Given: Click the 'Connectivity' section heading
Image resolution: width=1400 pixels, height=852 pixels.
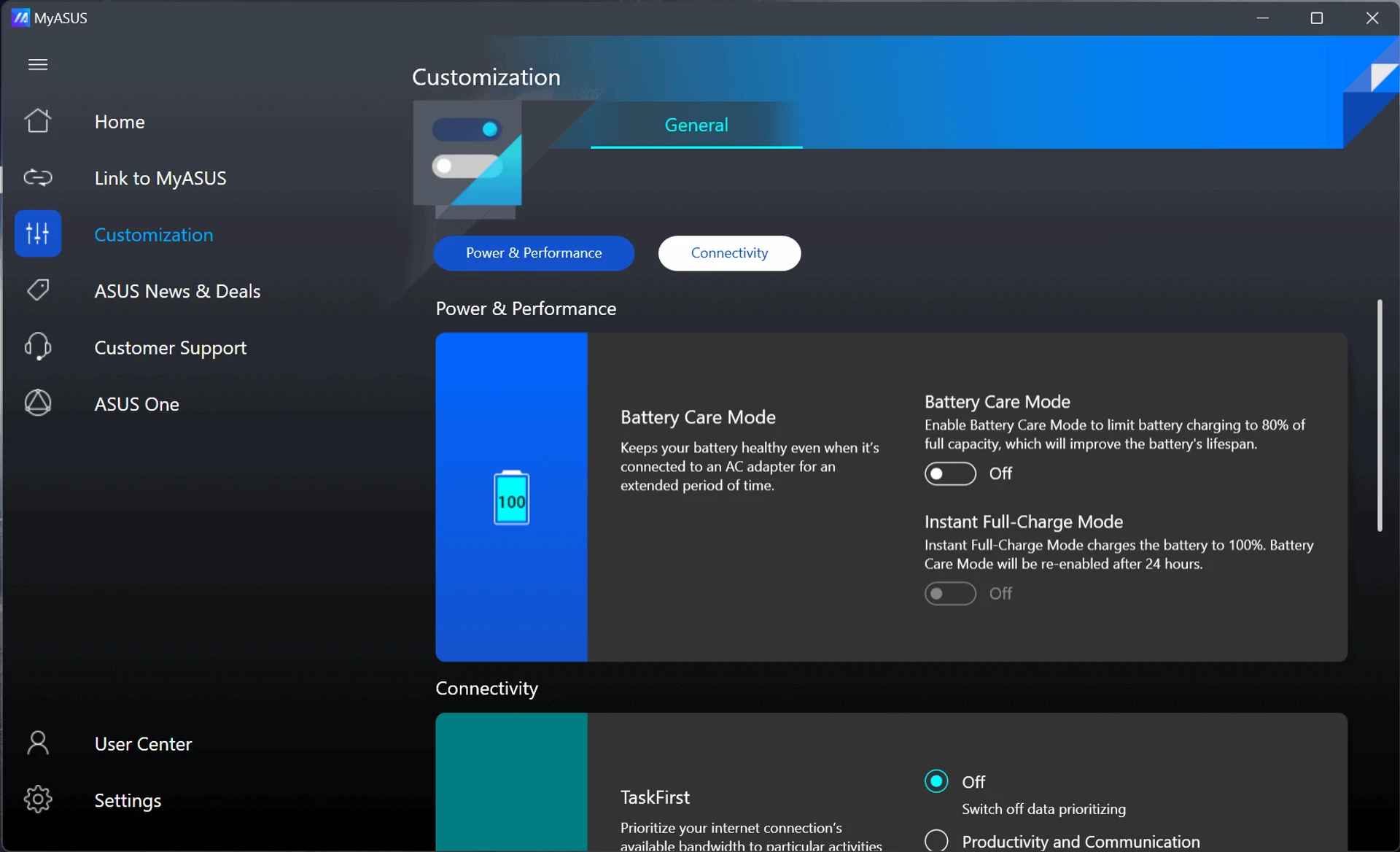Looking at the screenshot, I should pos(486,689).
